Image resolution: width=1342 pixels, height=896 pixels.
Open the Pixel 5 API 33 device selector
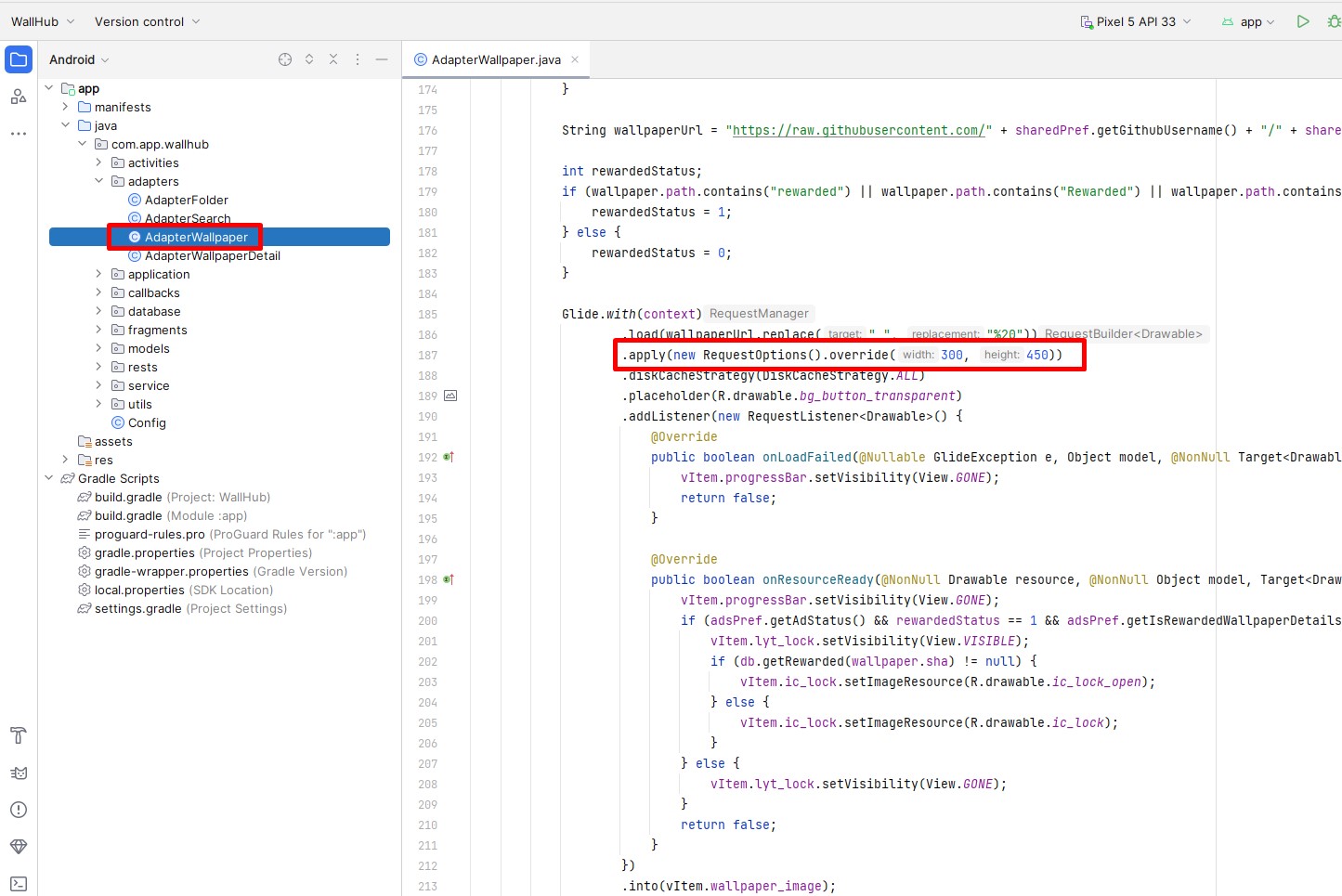point(1136,21)
